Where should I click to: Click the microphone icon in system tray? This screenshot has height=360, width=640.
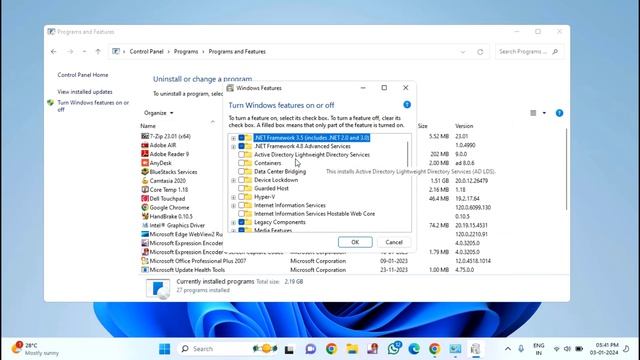point(521,349)
